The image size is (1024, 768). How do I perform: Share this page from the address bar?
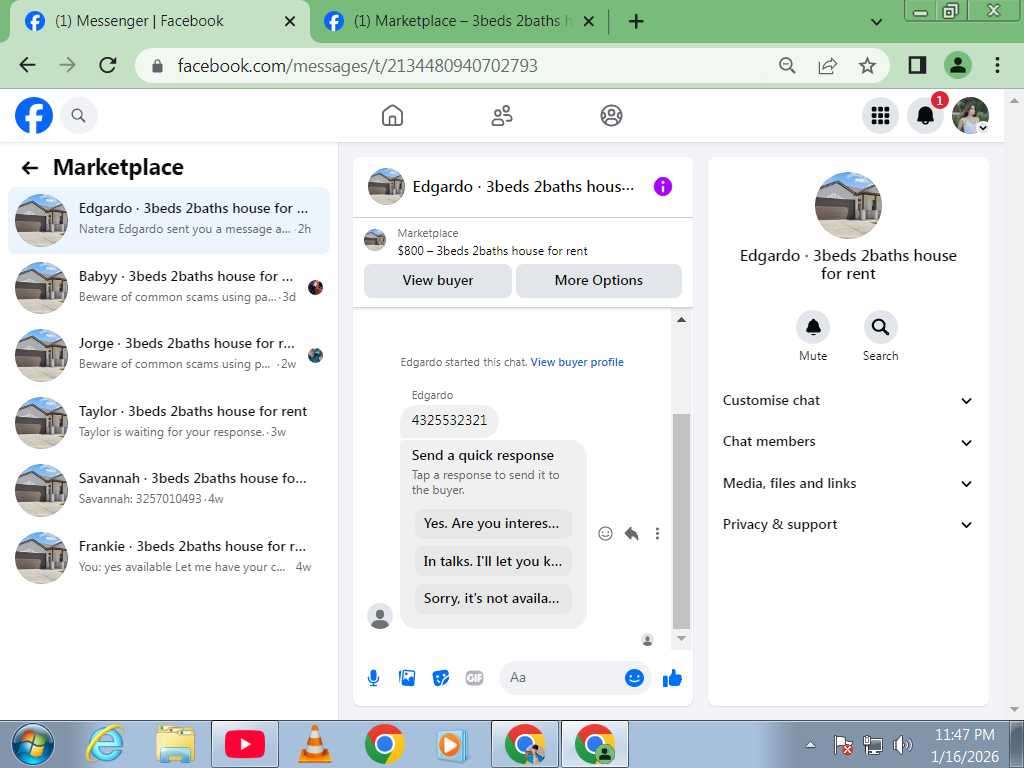(827, 65)
